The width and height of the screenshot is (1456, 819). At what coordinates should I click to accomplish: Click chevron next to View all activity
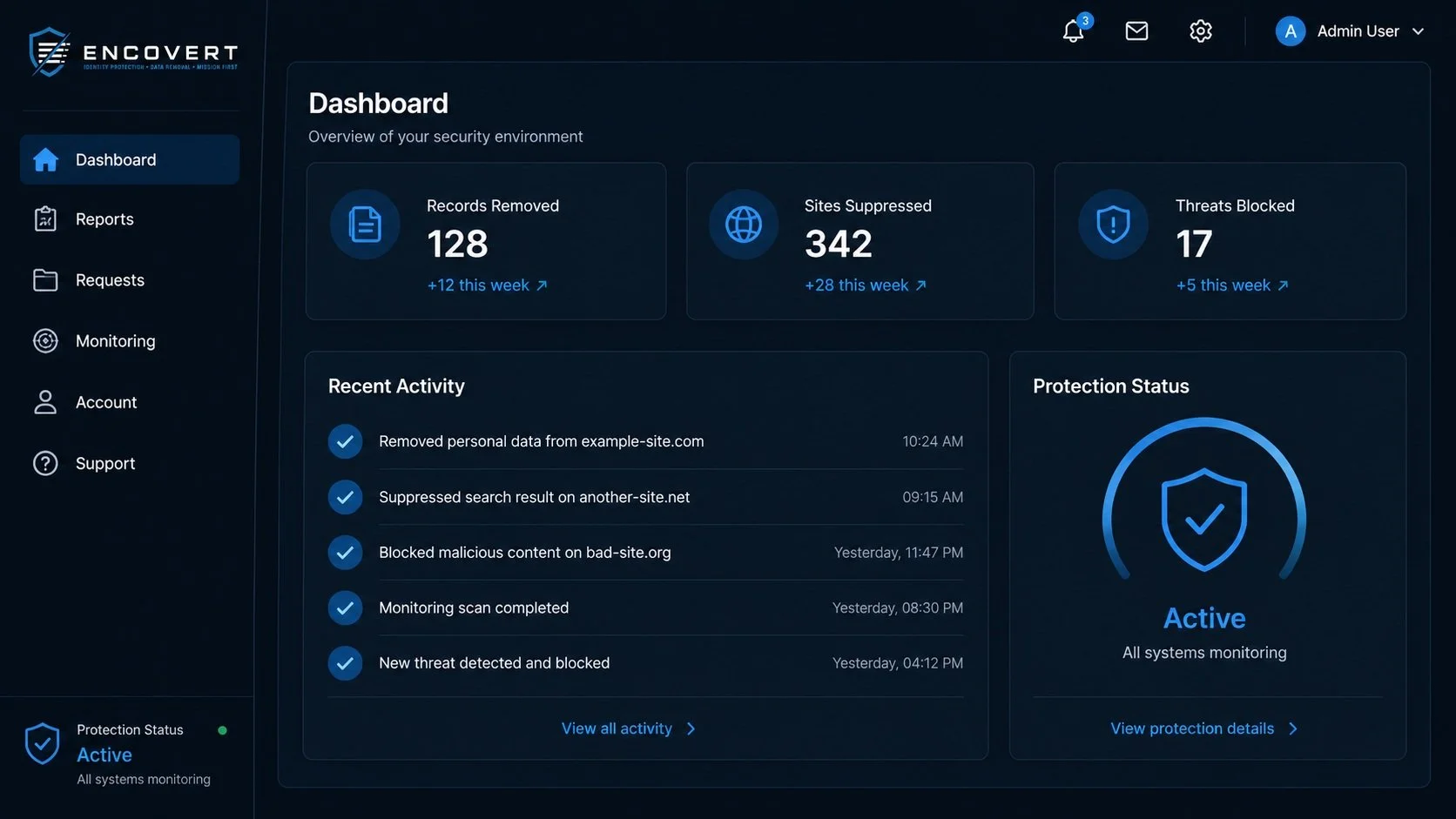point(691,728)
